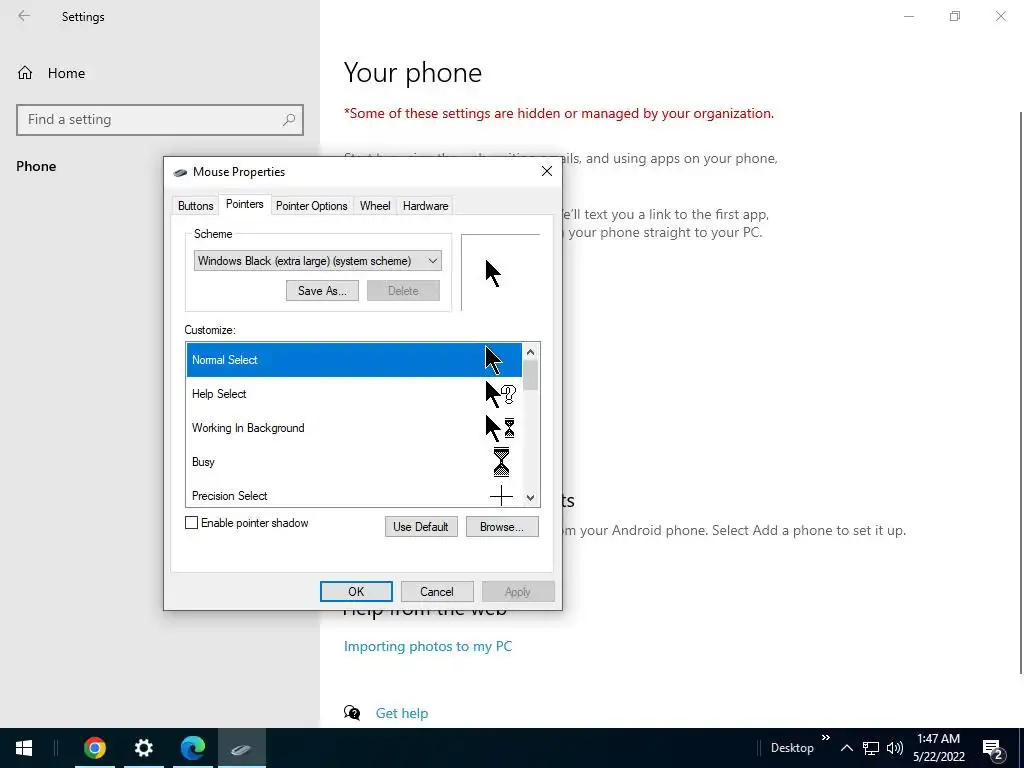Select the Pointers tab

pos(244,204)
